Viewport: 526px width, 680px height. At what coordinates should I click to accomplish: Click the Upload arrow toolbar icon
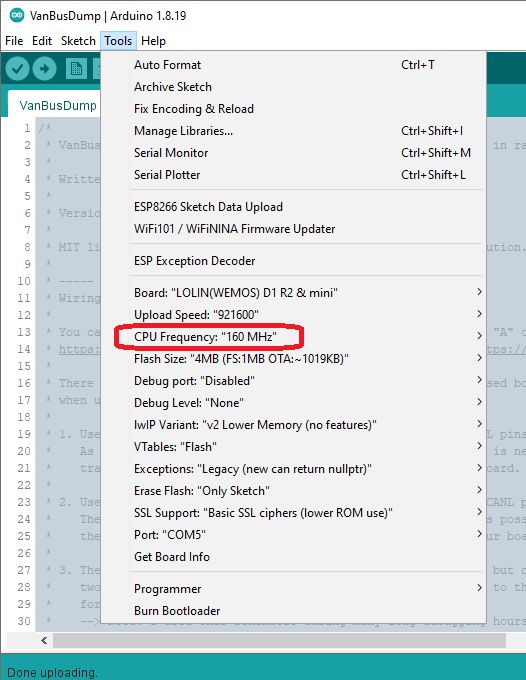point(44,69)
